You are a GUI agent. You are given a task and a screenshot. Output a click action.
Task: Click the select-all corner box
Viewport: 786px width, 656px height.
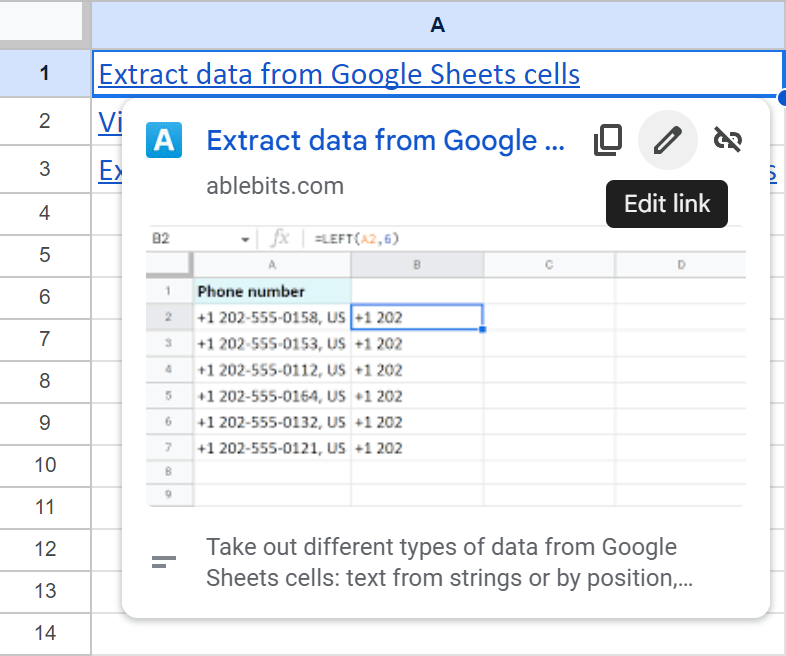(44, 22)
